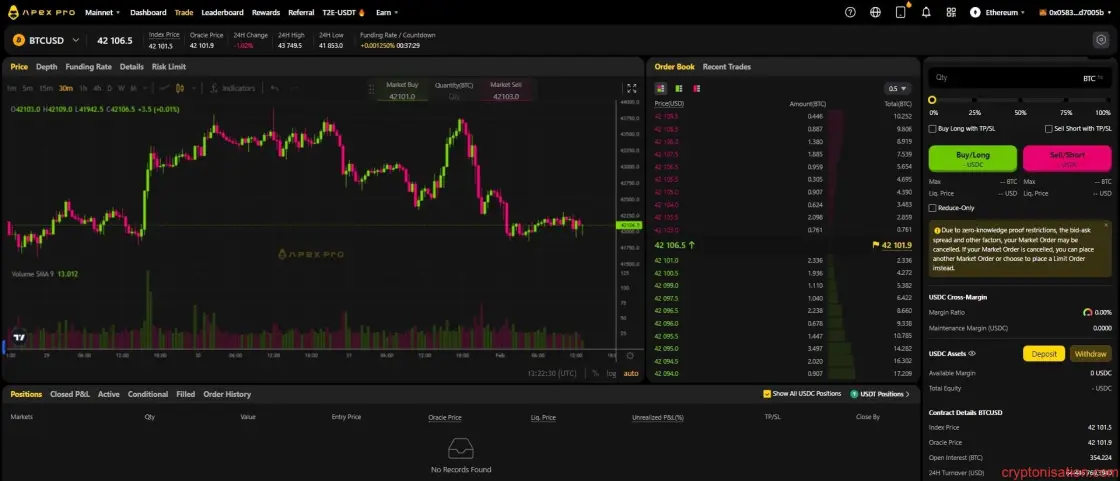The width and height of the screenshot is (1120, 481).
Task: Set quantity slider to 50%
Action: (1020, 101)
